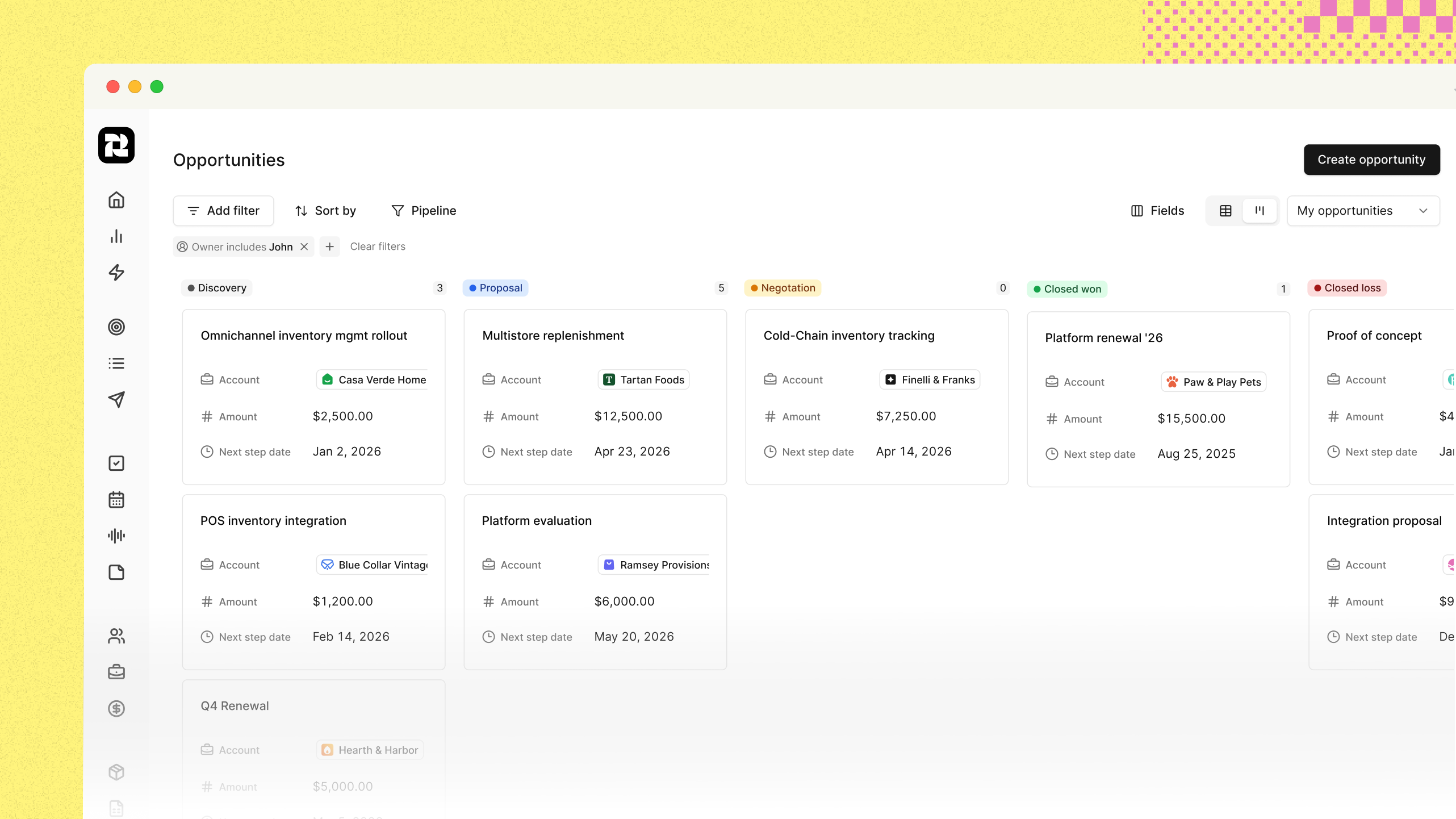Click the Add filter button
The image size is (1456, 819).
coord(223,211)
